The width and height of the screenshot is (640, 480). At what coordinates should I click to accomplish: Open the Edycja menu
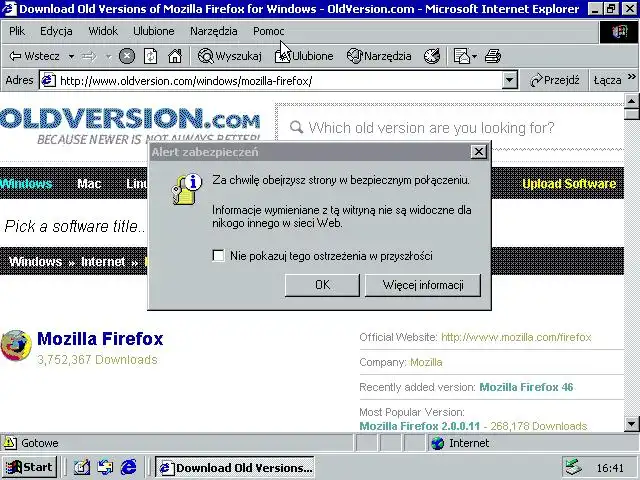[x=56, y=31]
